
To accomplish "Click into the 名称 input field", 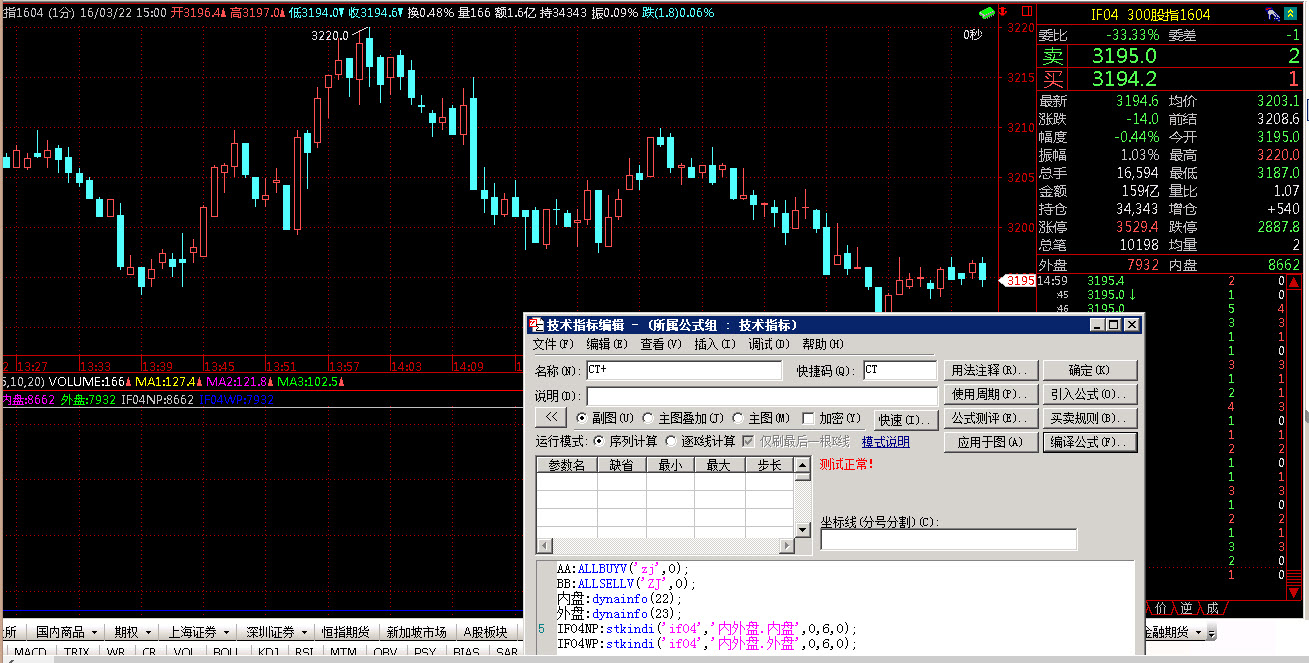I will point(684,370).
